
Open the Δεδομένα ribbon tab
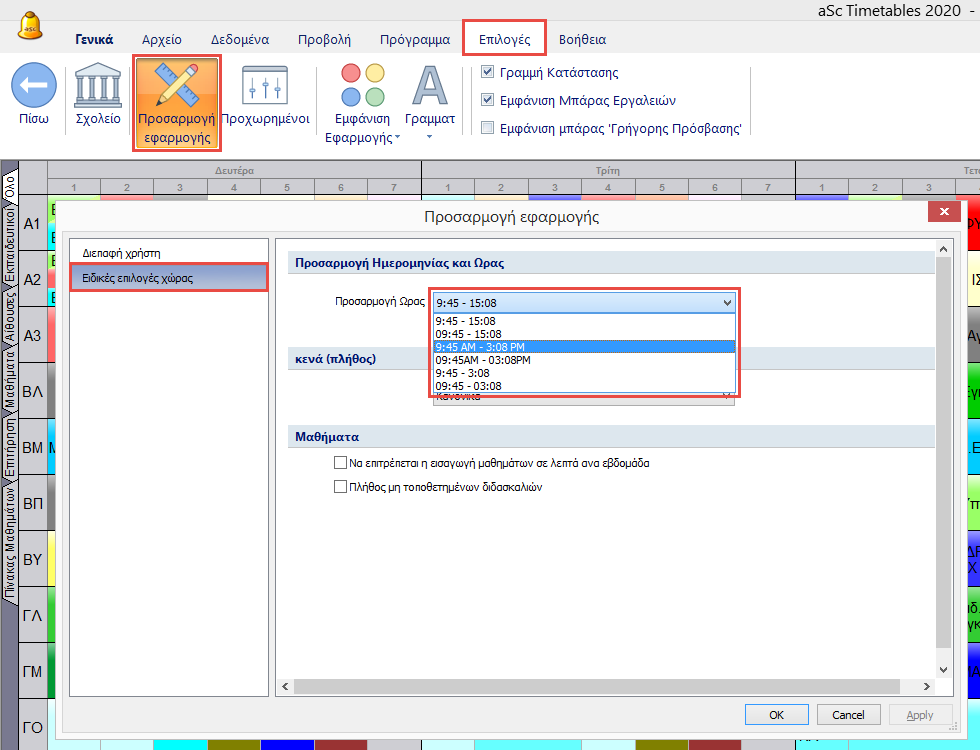tap(239, 40)
